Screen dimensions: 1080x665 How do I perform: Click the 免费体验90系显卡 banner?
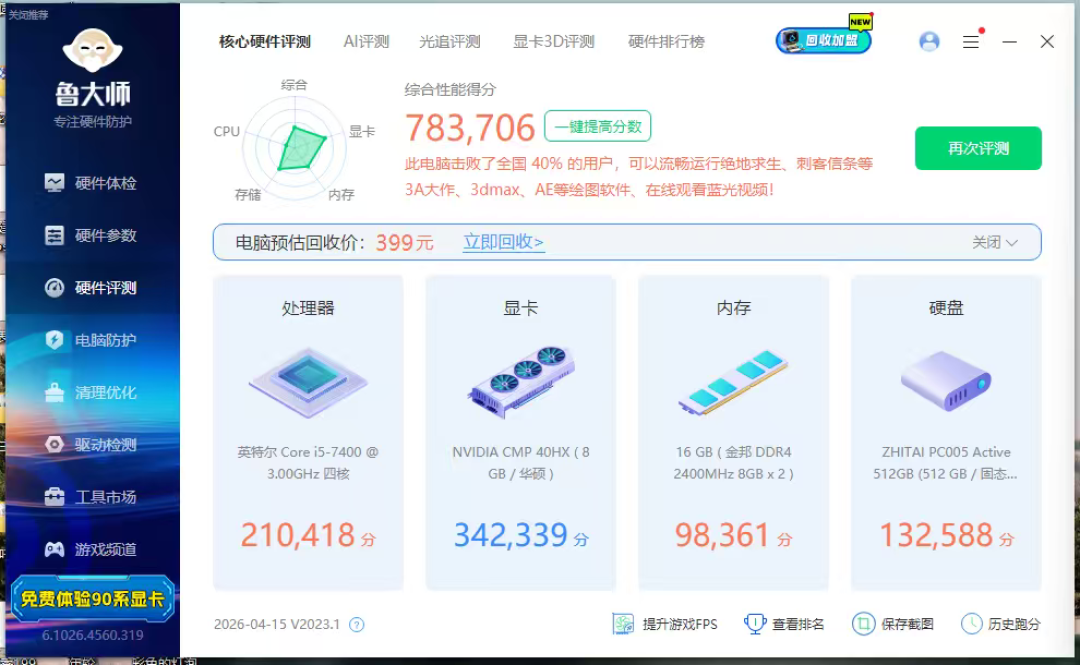point(92,598)
